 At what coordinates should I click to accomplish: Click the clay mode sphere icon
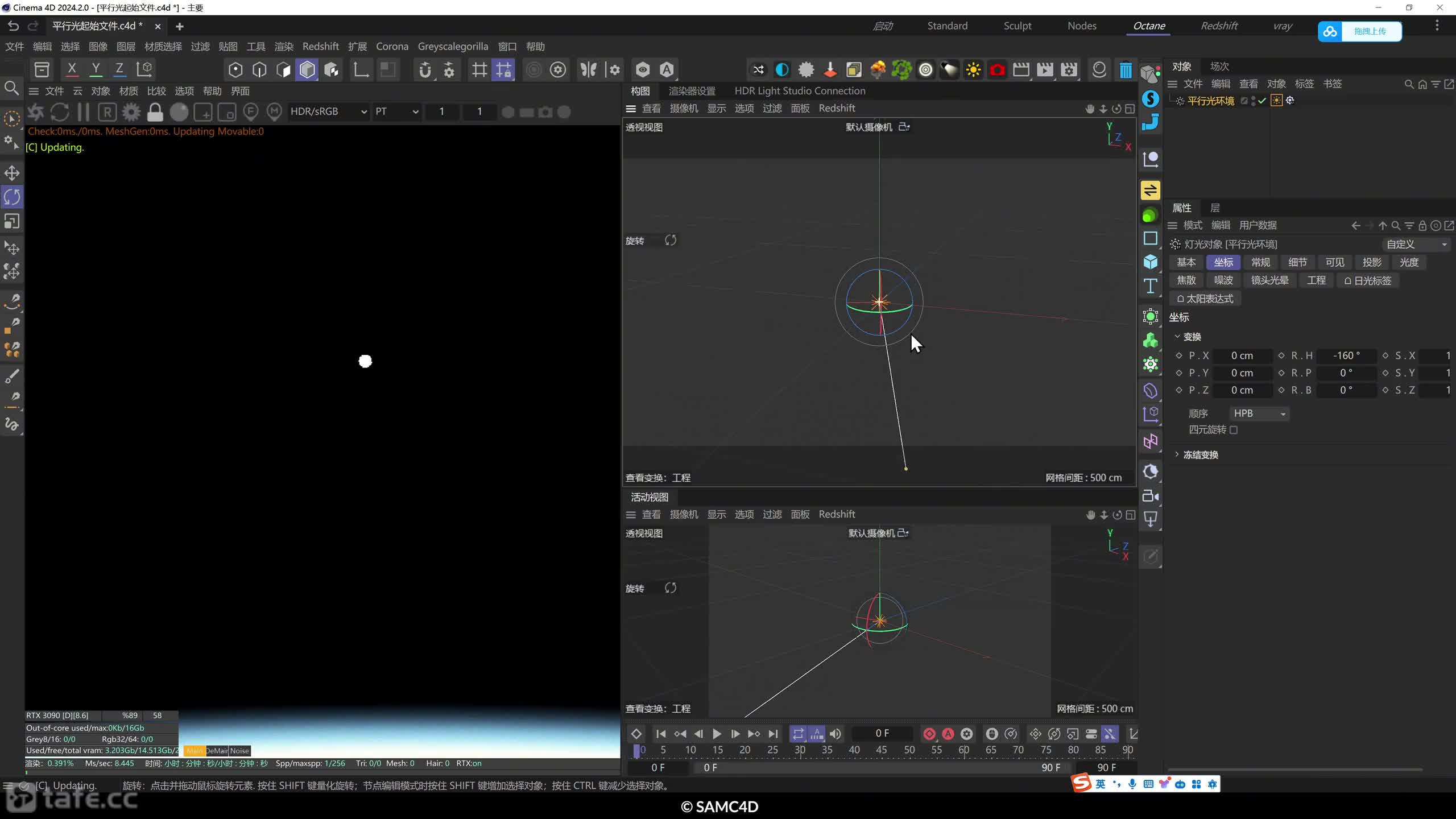[x=179, y=112]
